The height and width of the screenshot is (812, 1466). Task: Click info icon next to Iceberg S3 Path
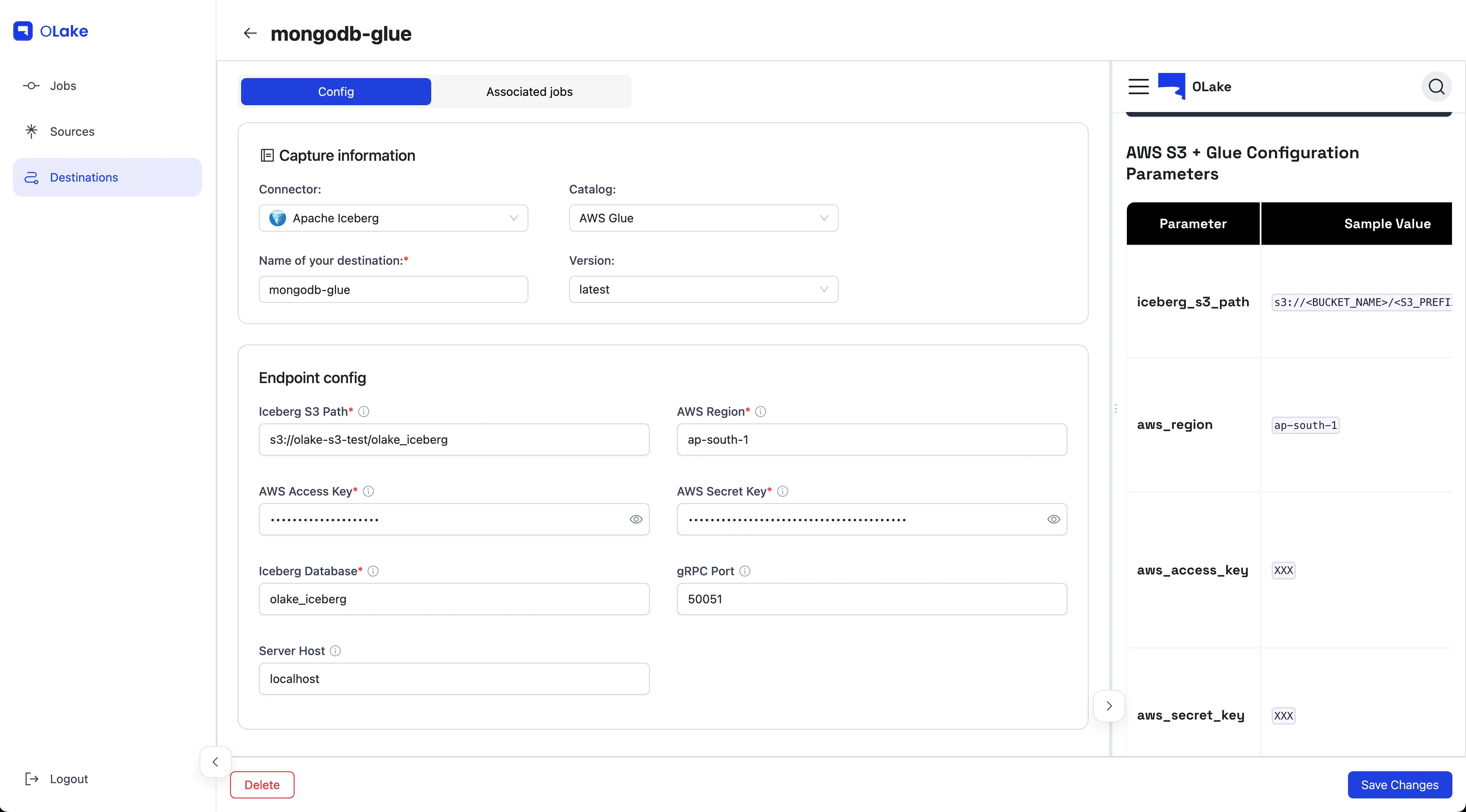pos(364,412)
